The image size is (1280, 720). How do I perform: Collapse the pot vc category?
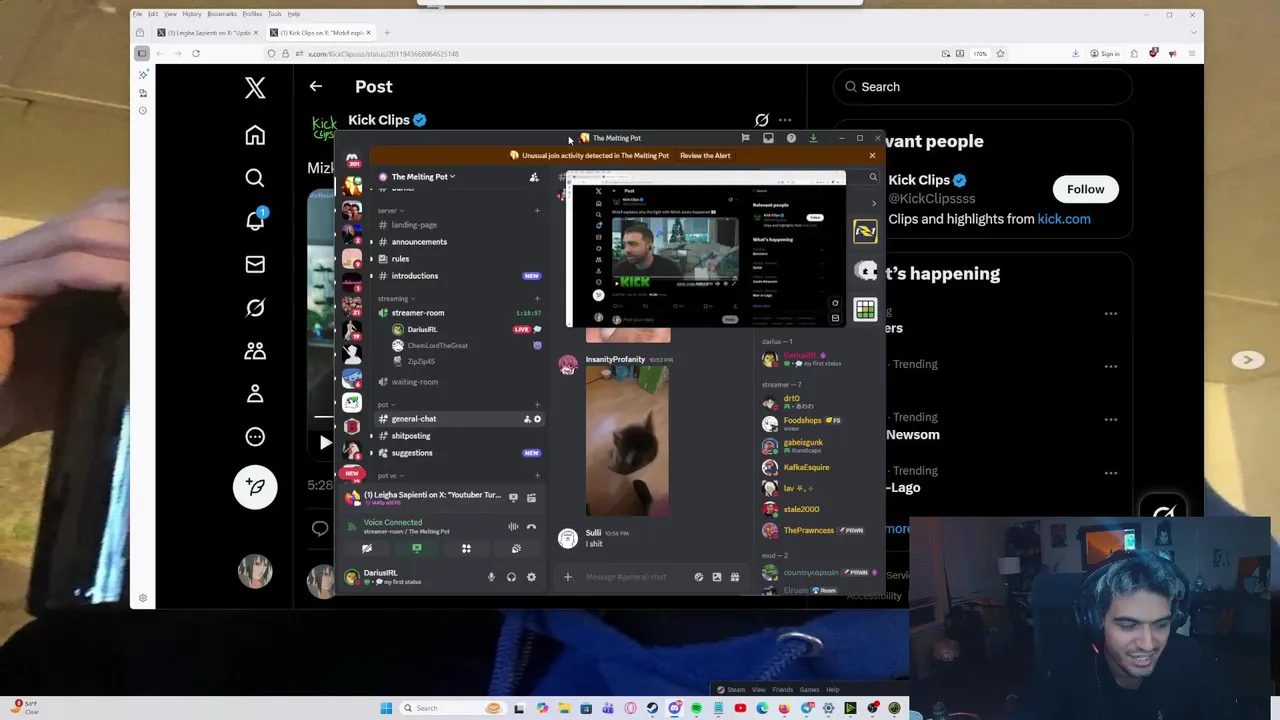(389, 475)
